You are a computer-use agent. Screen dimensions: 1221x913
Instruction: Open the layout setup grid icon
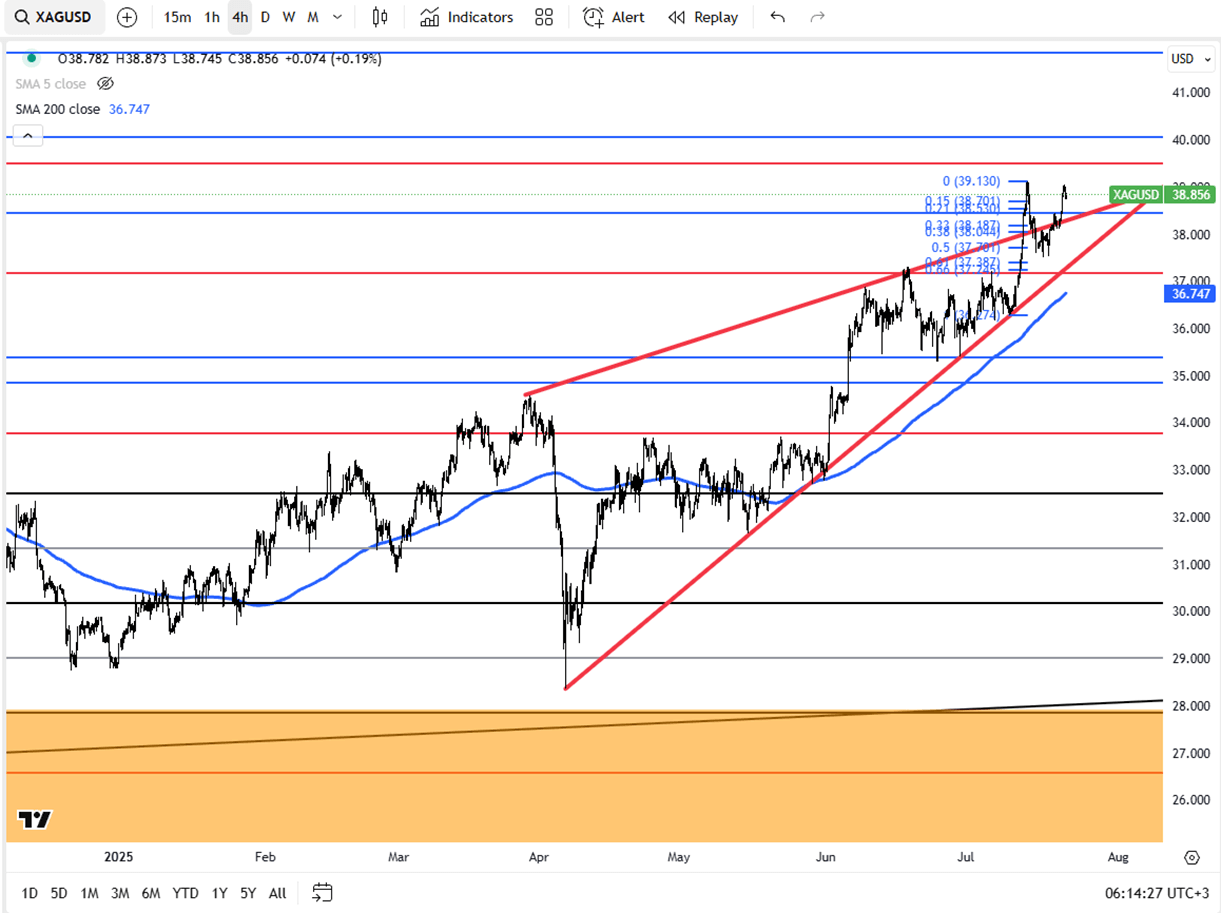pos(544,17)
